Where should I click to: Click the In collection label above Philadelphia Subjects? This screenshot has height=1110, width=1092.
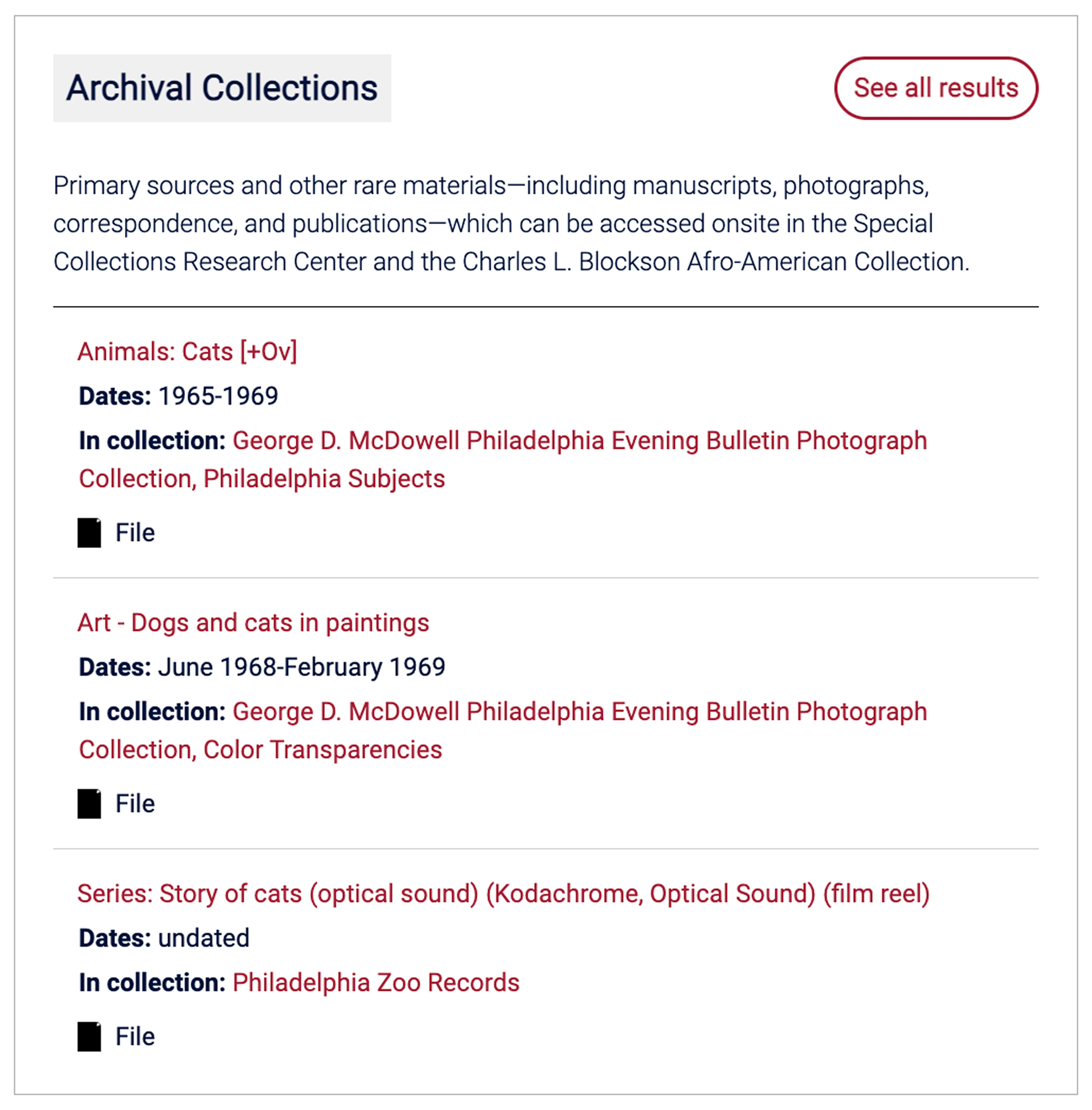[x=152, y=441]
